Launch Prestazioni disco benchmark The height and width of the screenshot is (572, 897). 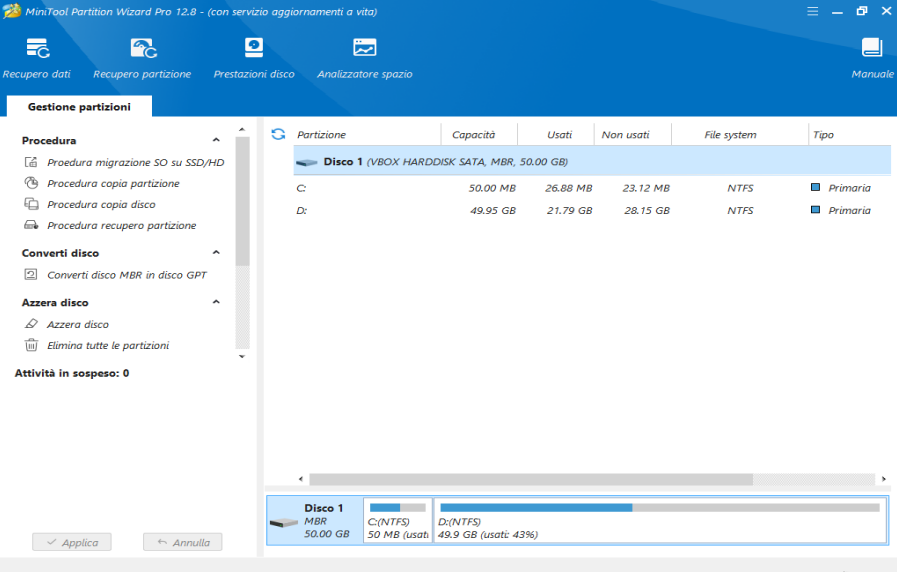(254, 58)
